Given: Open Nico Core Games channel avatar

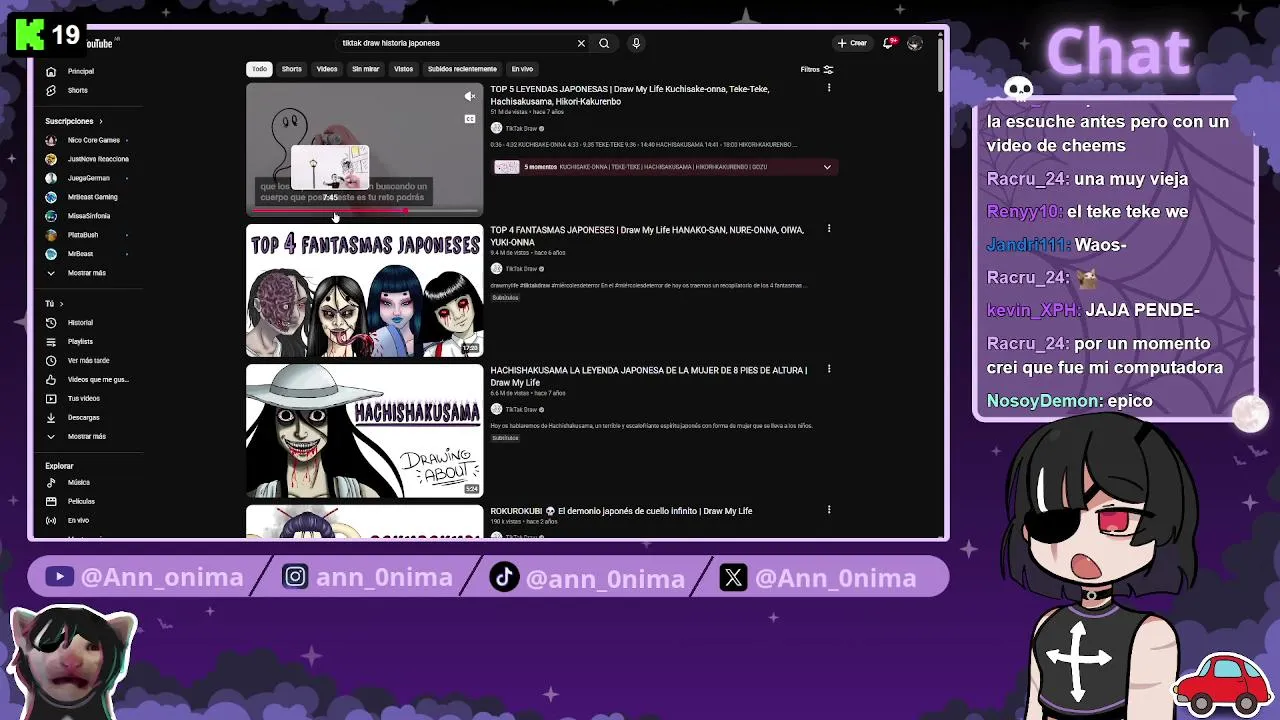Looking at the screenshot, I should pyautogui.click(x=51, y=140).
